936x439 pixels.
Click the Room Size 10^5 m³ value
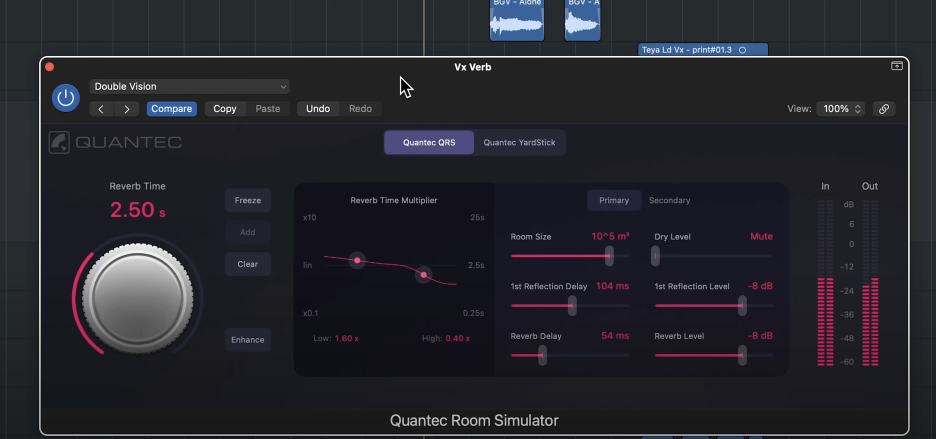click(x=610, y=237)
